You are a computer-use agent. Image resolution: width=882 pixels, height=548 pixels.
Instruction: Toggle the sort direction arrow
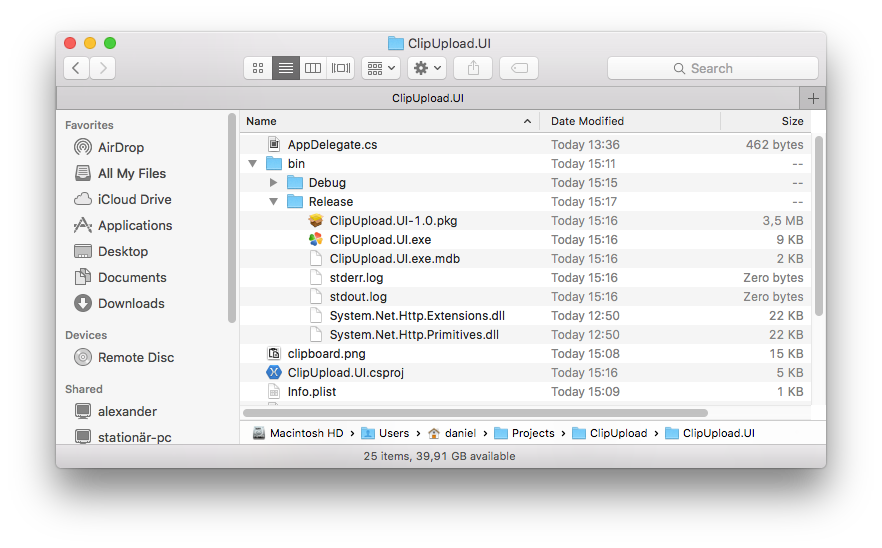point(527,121)
